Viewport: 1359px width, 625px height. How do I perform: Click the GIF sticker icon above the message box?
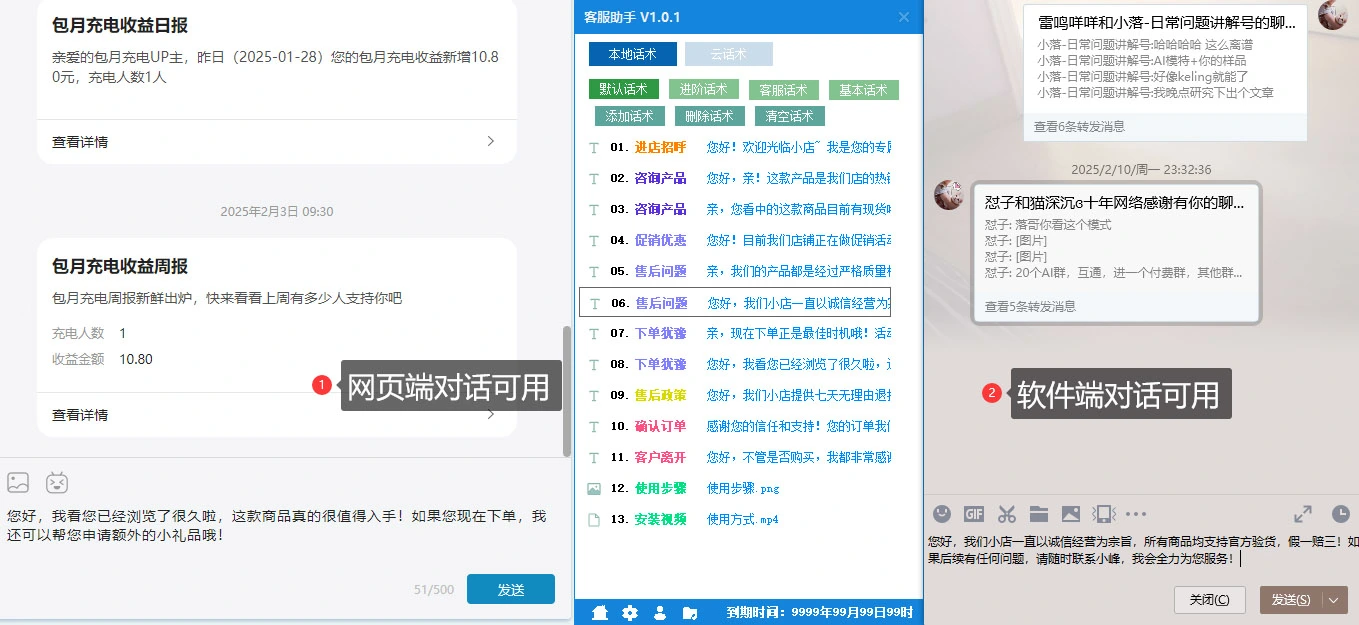click(x=973, y=514)
